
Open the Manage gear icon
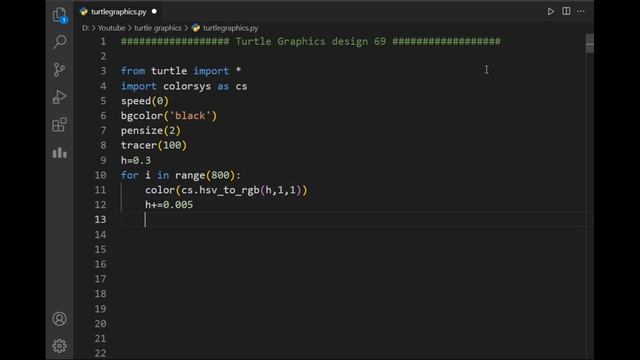[x=60, y=346]
